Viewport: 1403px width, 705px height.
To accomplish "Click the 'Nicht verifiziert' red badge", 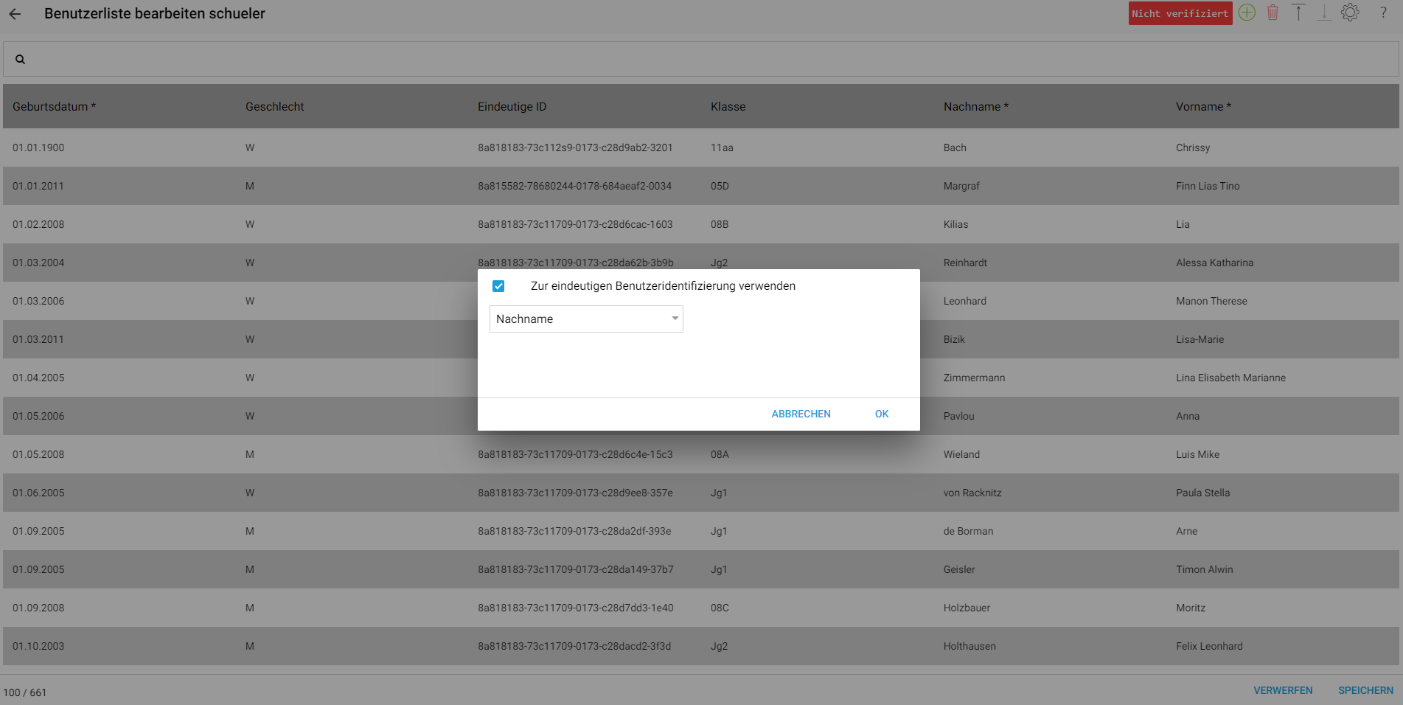I will tap(1180, 14).
